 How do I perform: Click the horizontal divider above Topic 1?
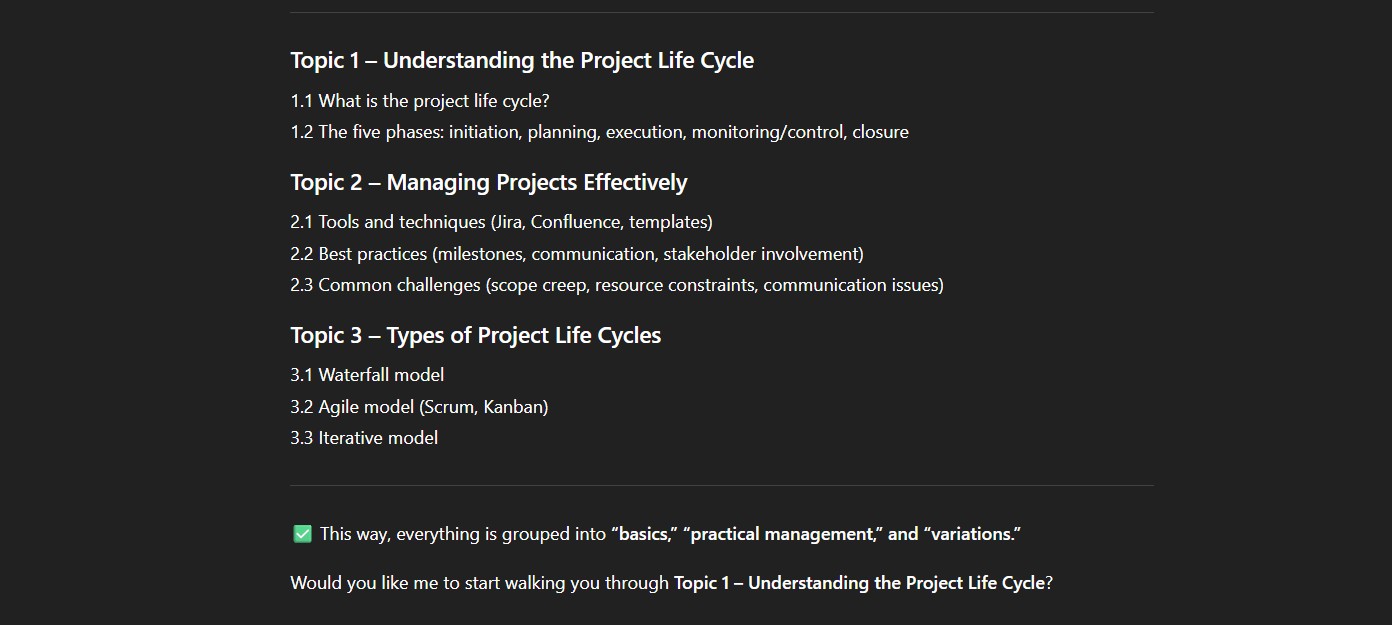point(722,13)
